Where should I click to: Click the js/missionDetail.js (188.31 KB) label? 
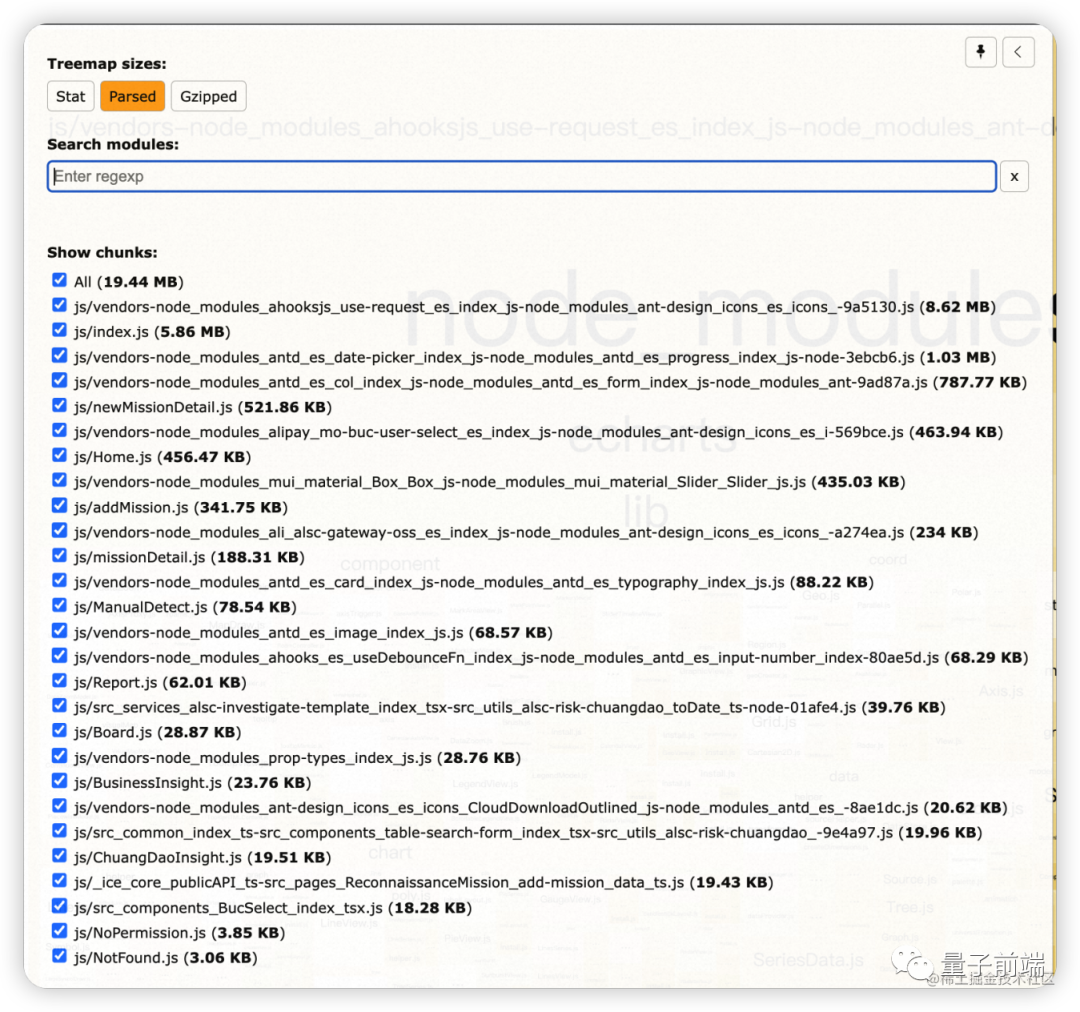(x=189, y=557)
